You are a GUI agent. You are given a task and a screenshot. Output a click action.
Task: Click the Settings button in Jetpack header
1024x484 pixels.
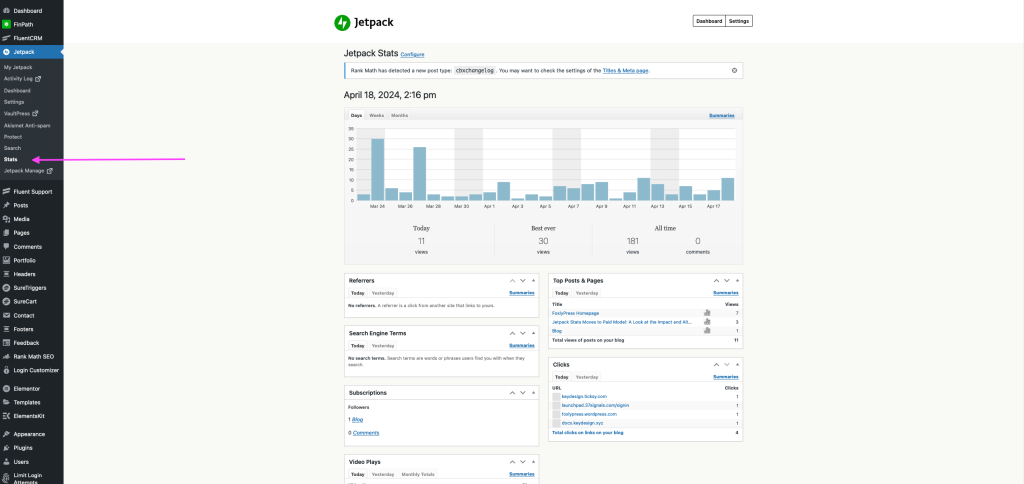739,21
